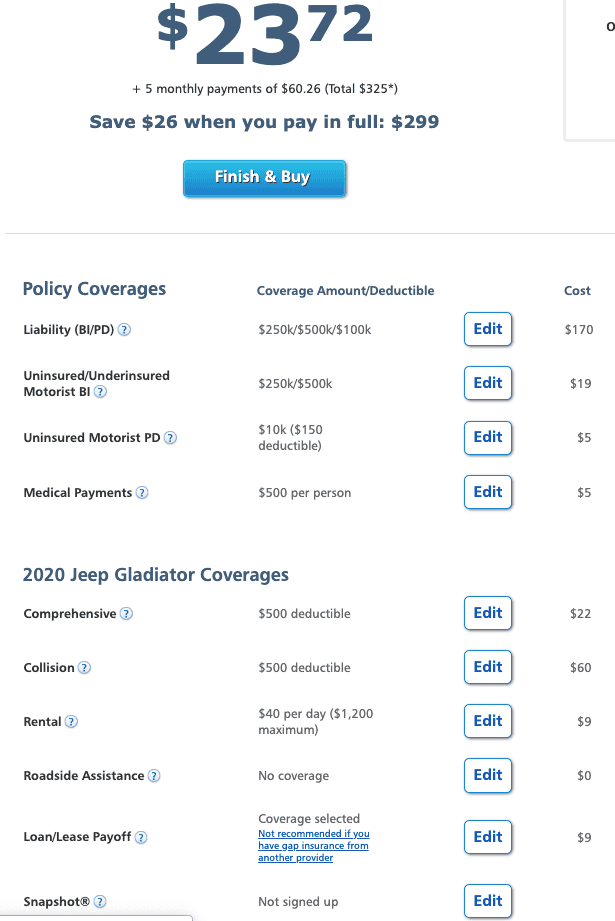615x921 pixels.
Task: Edit the Rental coverage amount
Action: pyautogui.click(x=488, y=721)
